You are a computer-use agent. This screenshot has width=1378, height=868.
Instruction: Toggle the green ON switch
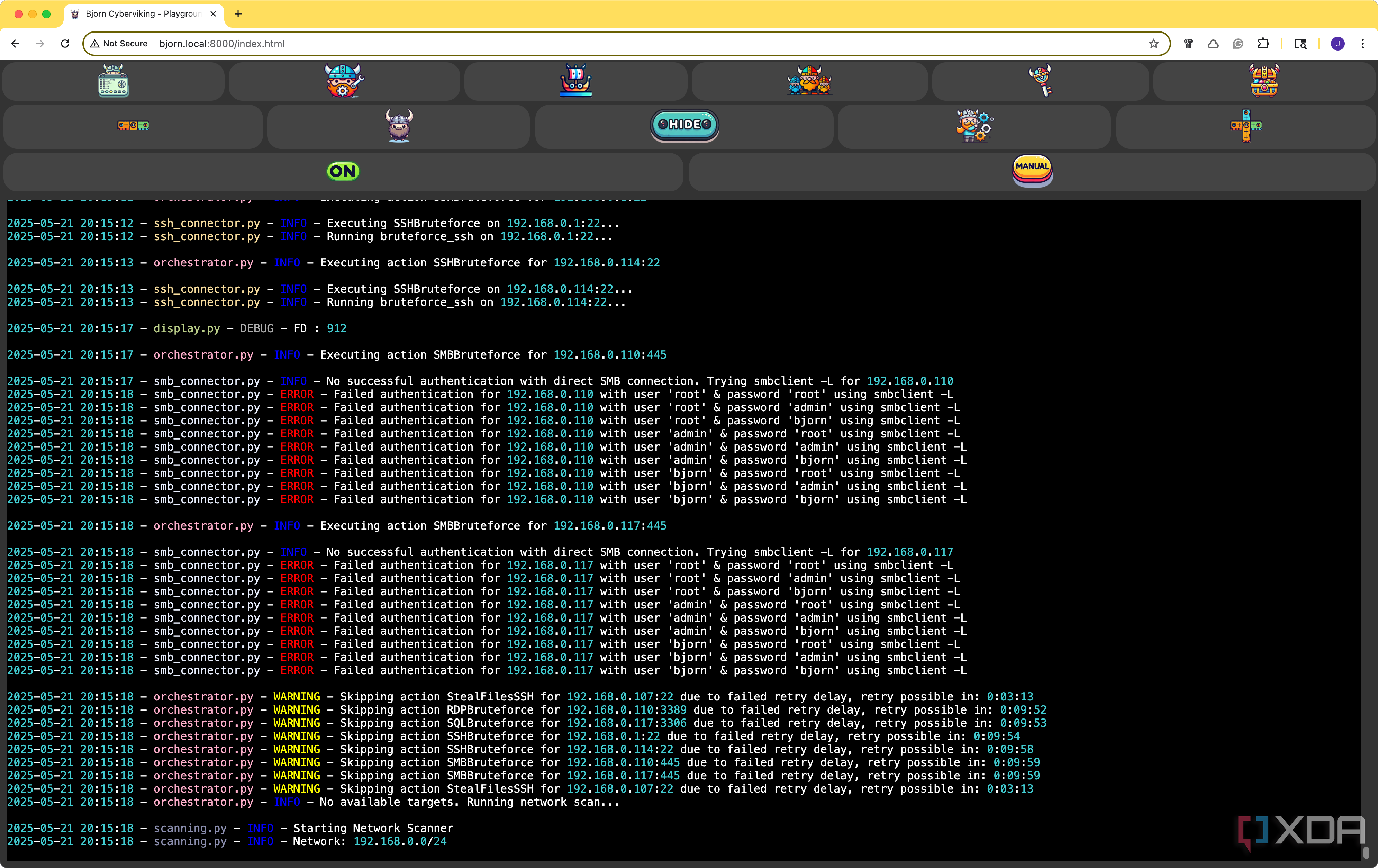(343, 171)
